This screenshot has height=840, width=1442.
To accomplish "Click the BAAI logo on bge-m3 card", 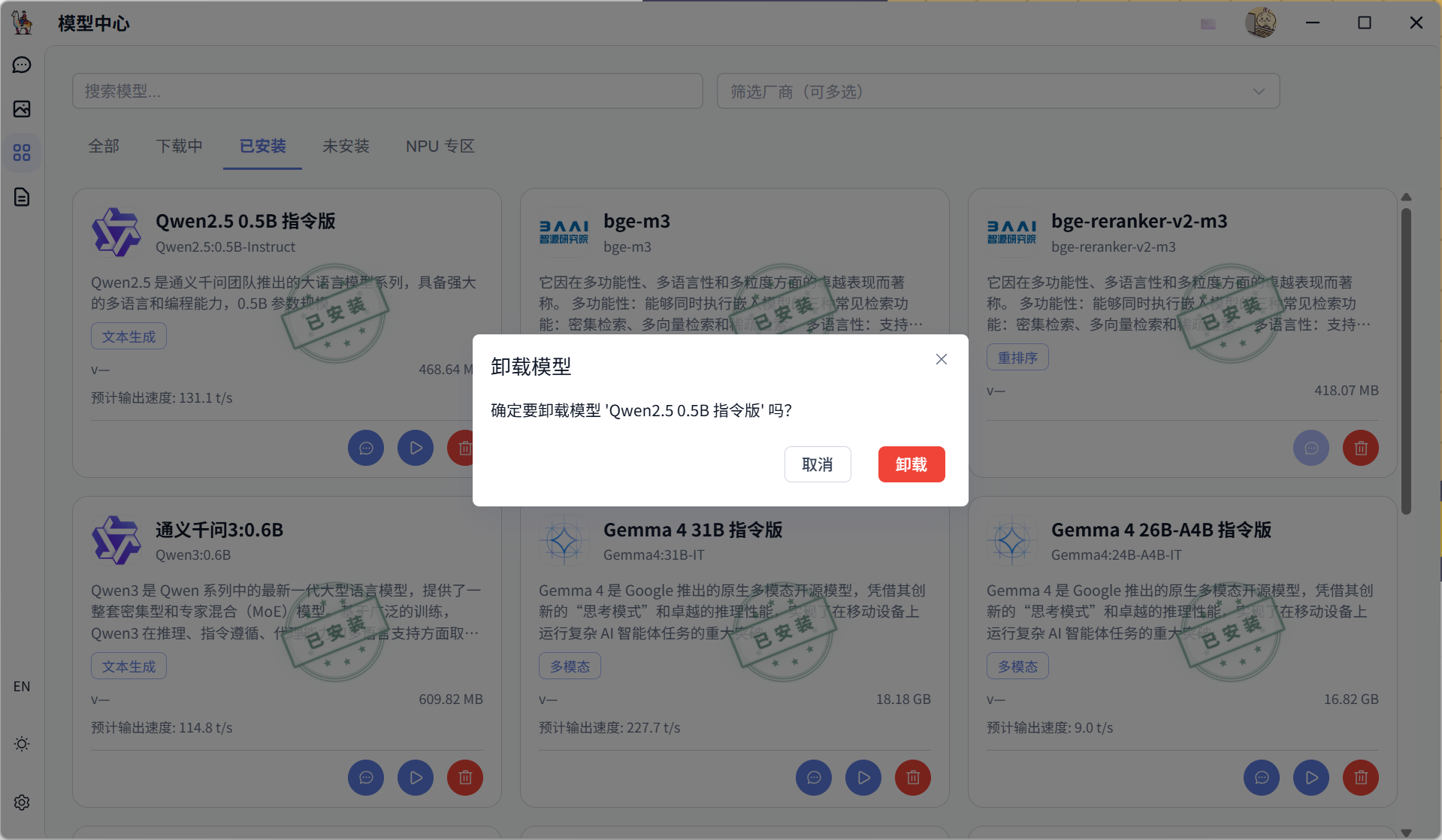I will point(564,232).
